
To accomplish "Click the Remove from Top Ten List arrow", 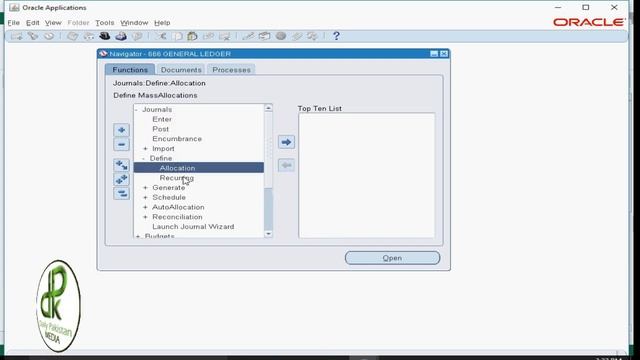I will tap(286, 165).
